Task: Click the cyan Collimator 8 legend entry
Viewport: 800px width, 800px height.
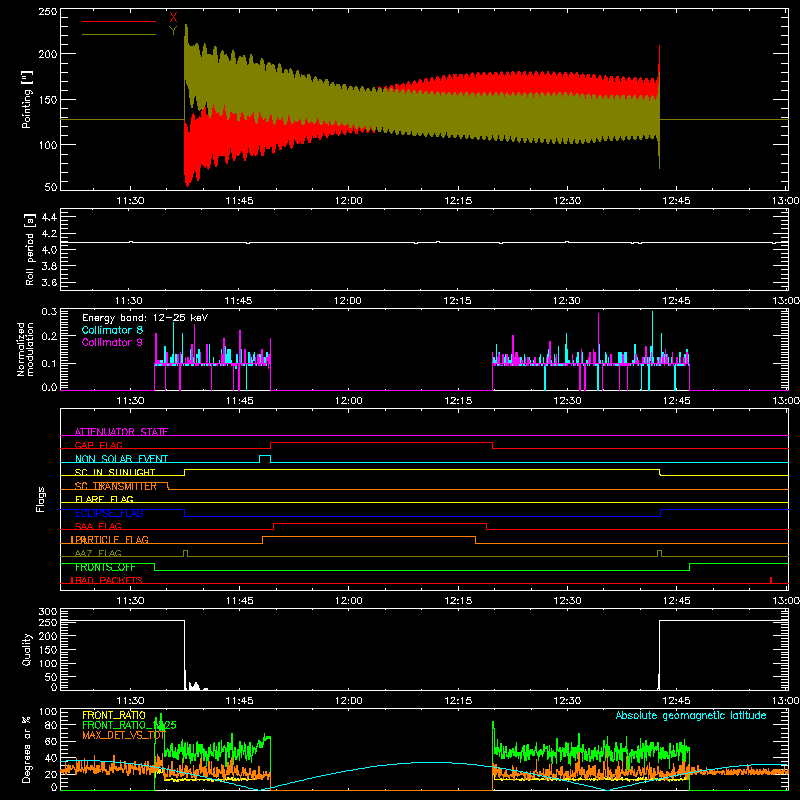Action: click(x=112, y=330)
